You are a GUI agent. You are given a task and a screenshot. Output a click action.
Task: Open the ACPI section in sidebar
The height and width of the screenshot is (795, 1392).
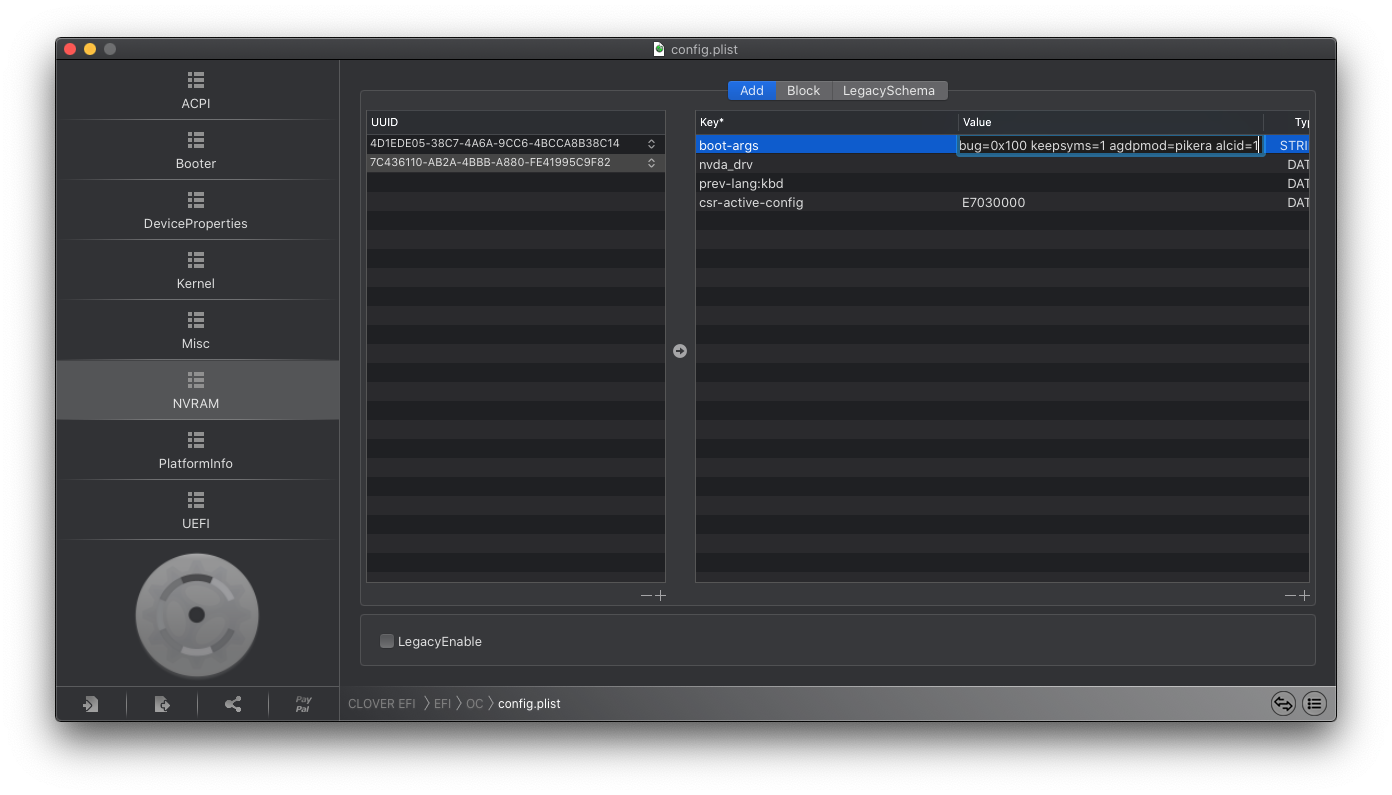[x=196, y=90]
